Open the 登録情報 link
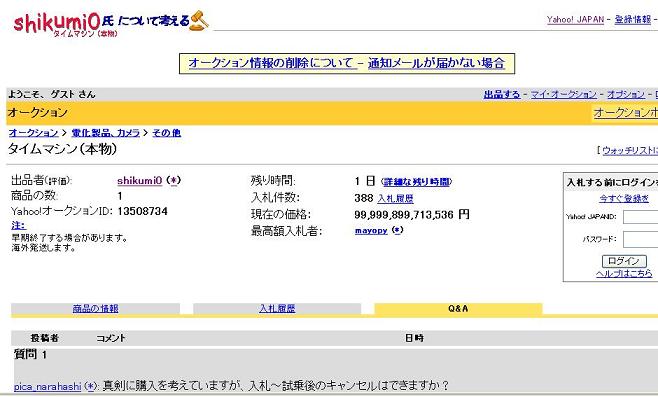 pos(632,19)
